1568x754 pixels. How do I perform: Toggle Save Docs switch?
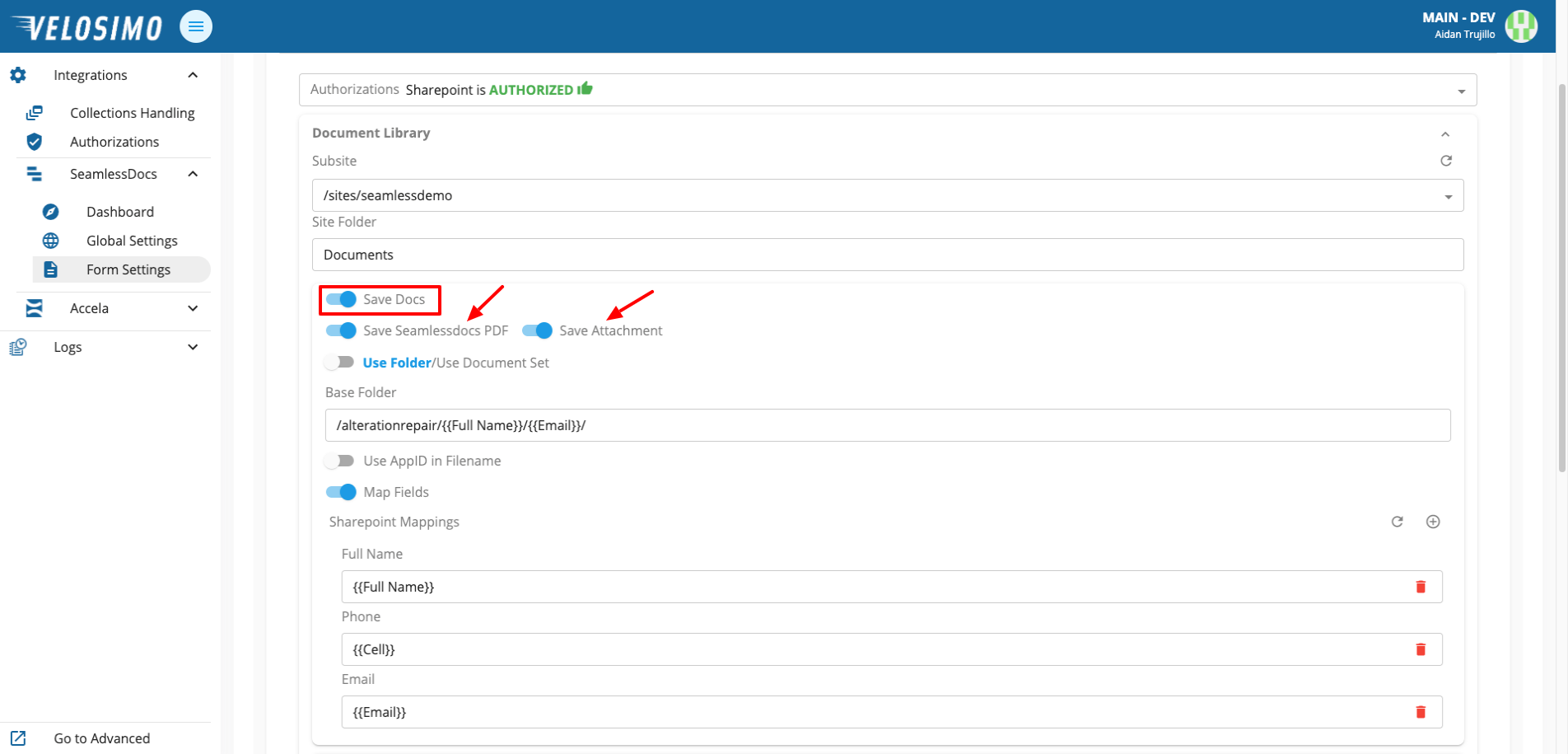(x=341, y=299)
